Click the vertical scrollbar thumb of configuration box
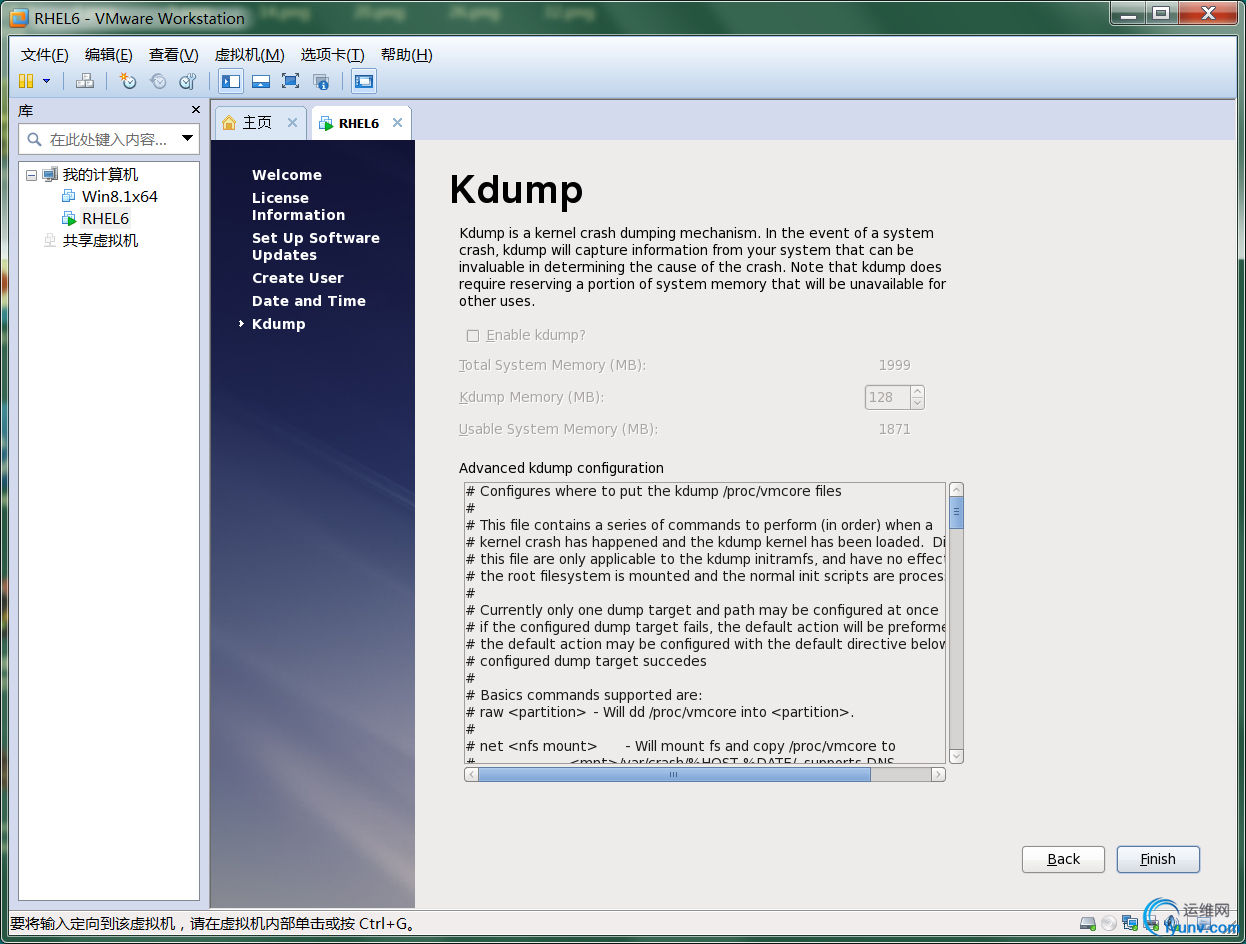 pyautogui.click(x=957, y=512)
